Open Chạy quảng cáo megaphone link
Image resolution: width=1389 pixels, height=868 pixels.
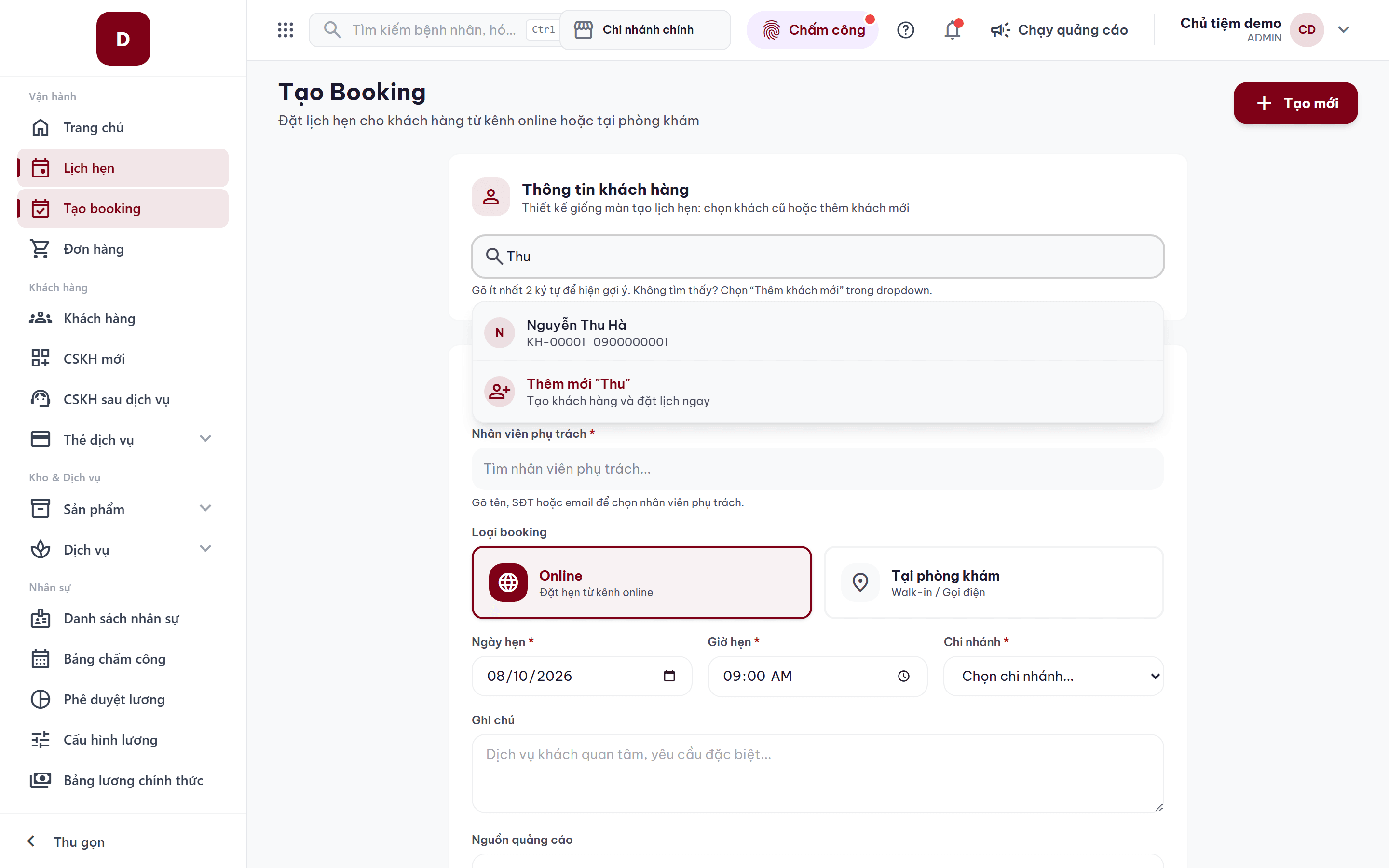tap(1059, 30)
